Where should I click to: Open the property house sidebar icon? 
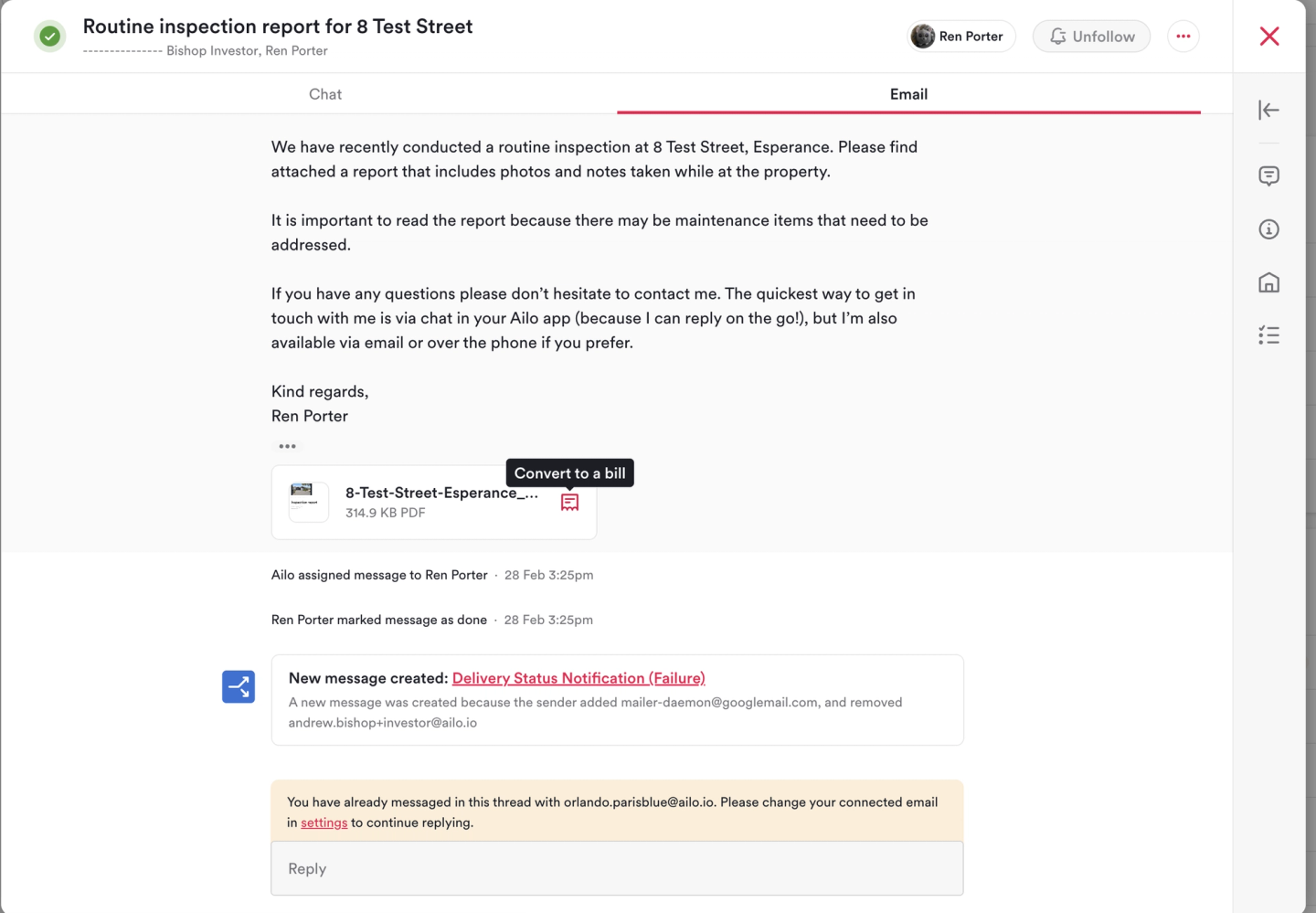[1268, 282]
